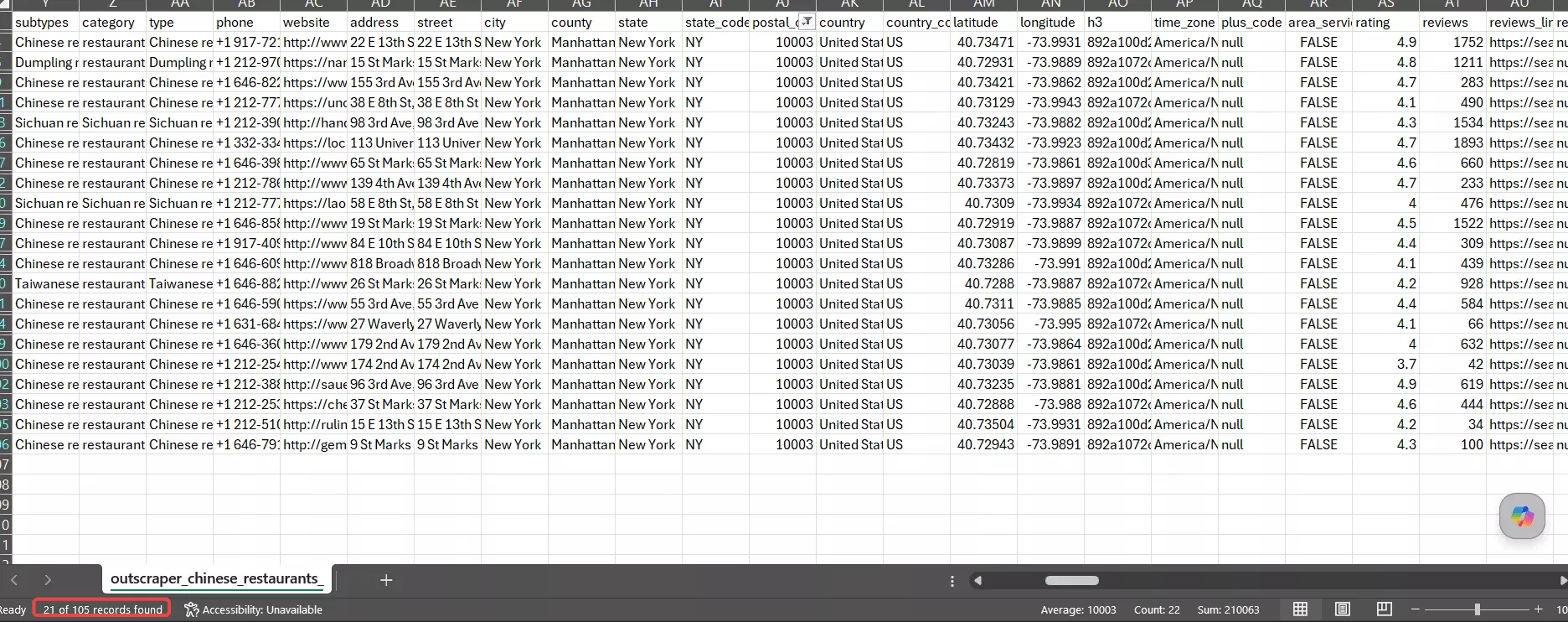The width and height of the screenshot is (1568, 622).
Task: Select the phone cell +1 332-334
Action: (246, 143)
